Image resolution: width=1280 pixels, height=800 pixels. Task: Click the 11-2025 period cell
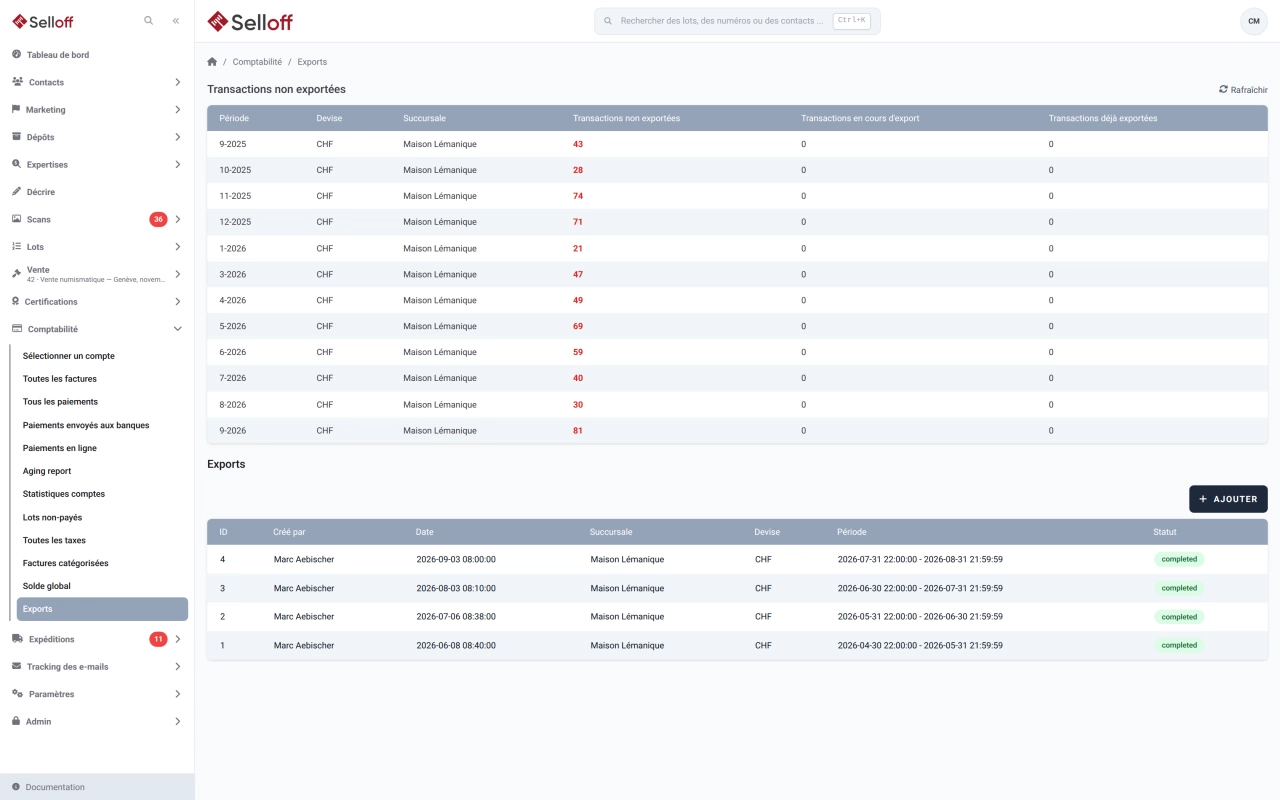[235, 196]
